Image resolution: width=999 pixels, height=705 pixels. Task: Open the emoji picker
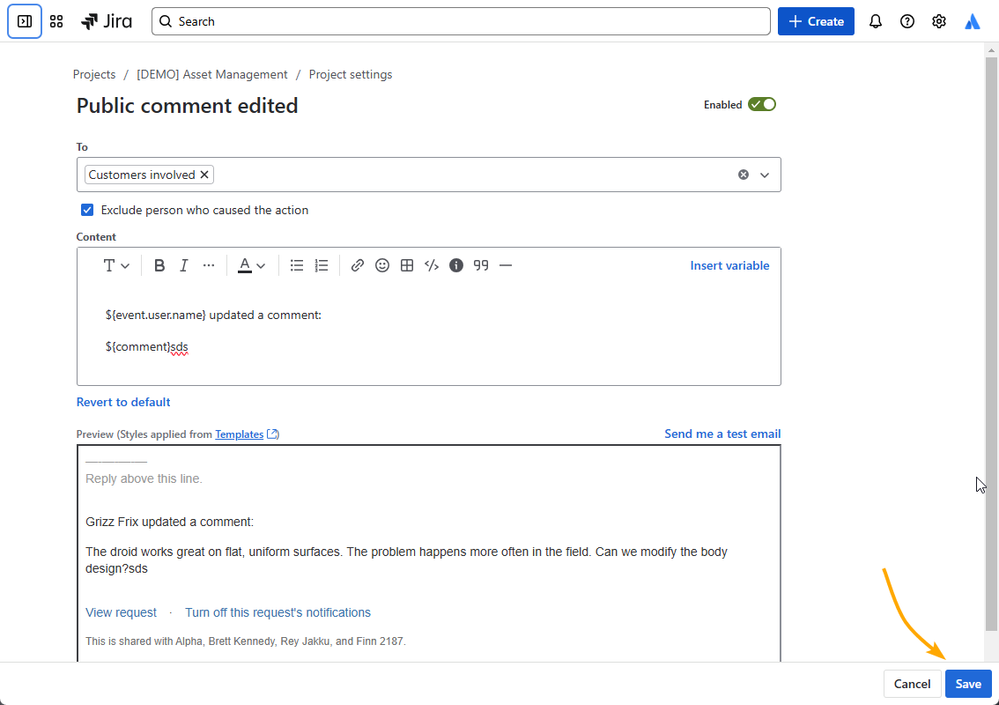point(382,266)
